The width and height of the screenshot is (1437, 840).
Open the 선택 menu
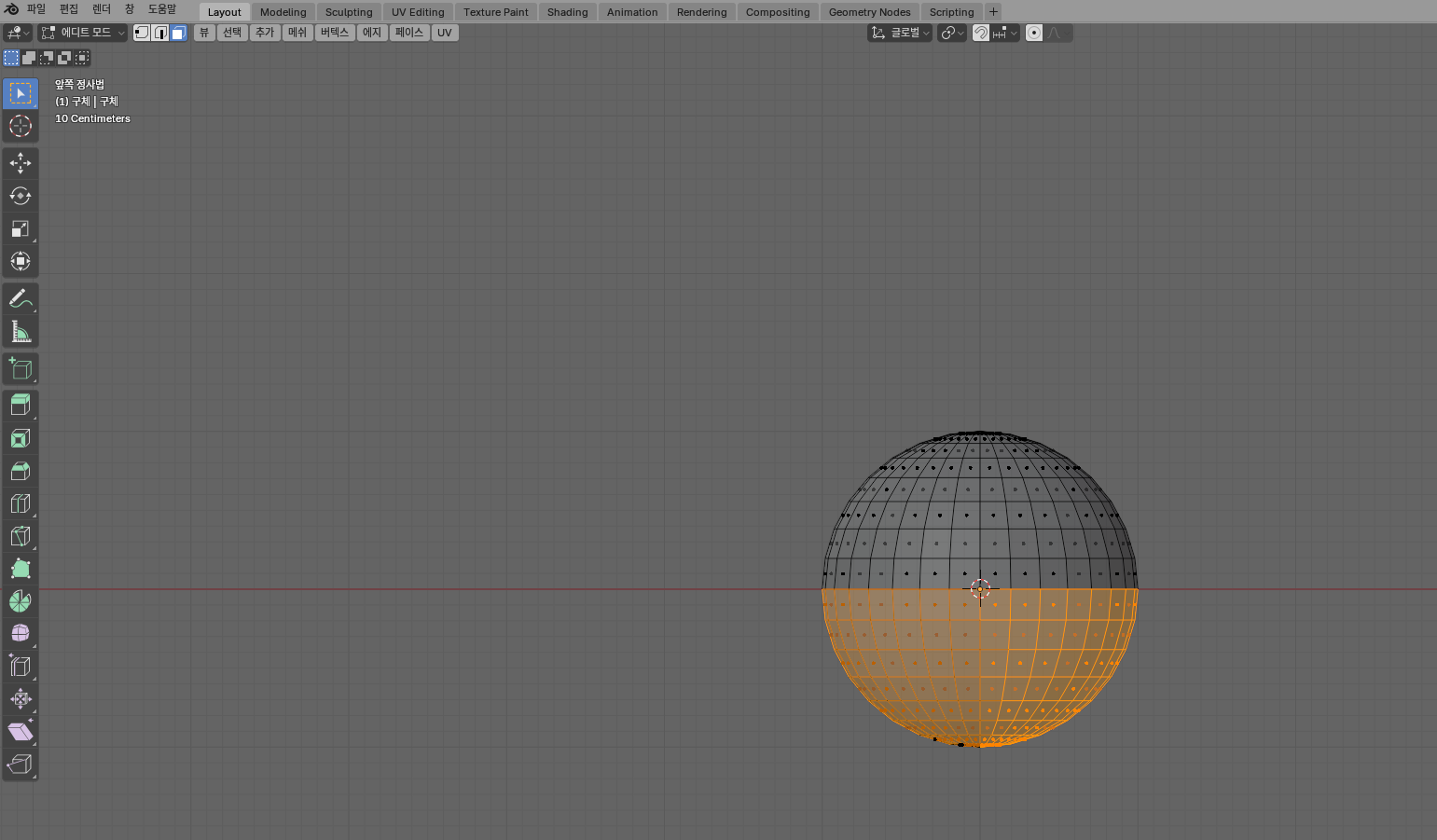pyautogui.click(x=232, y=33)
